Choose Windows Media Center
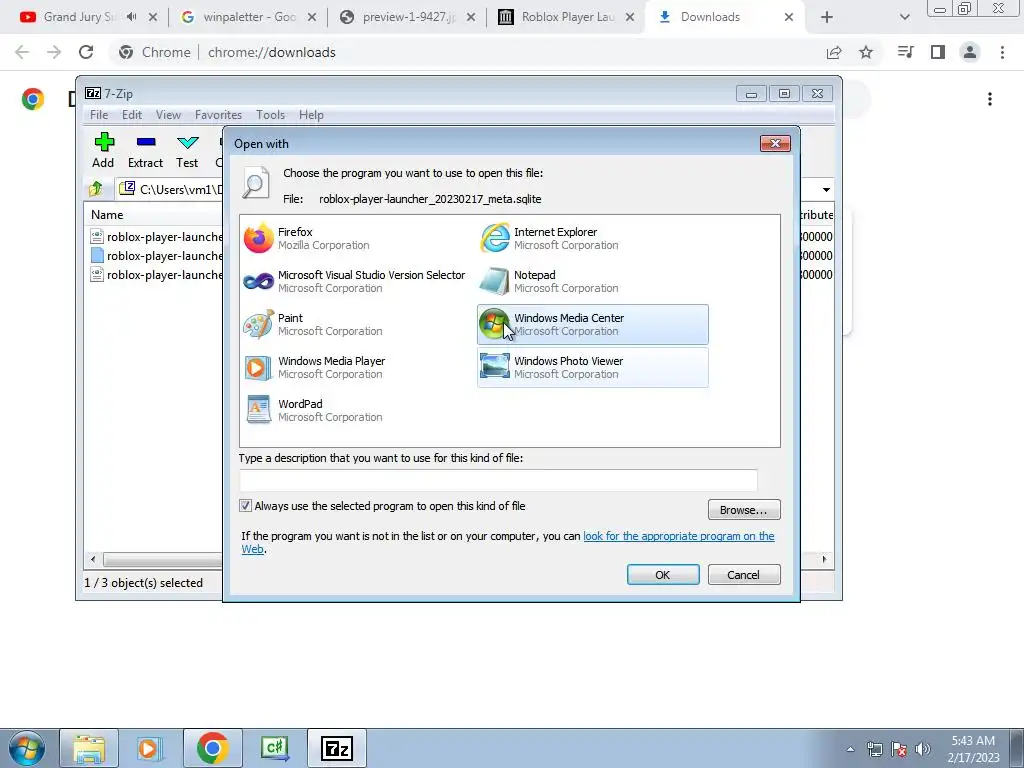The width and height of the screenshot is (1024, 768). point(592,325)
